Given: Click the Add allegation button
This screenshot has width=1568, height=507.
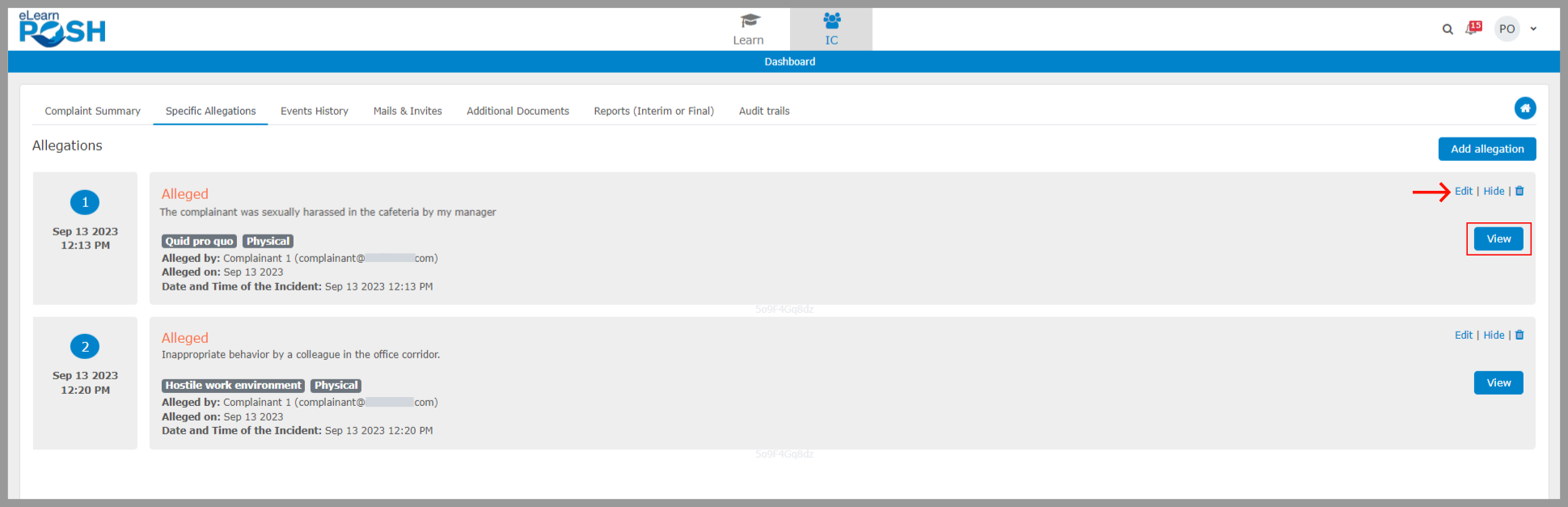Looking at the screenshot, I should point(1486,149).
